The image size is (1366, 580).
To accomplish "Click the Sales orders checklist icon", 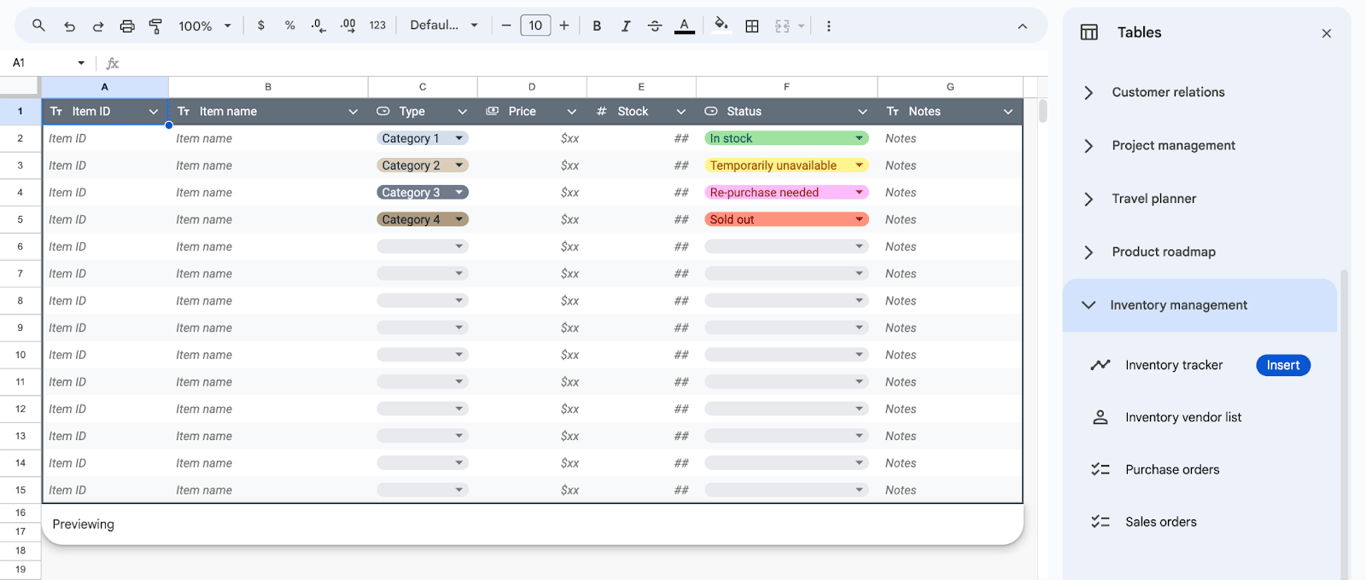I will pos(1100,521).
